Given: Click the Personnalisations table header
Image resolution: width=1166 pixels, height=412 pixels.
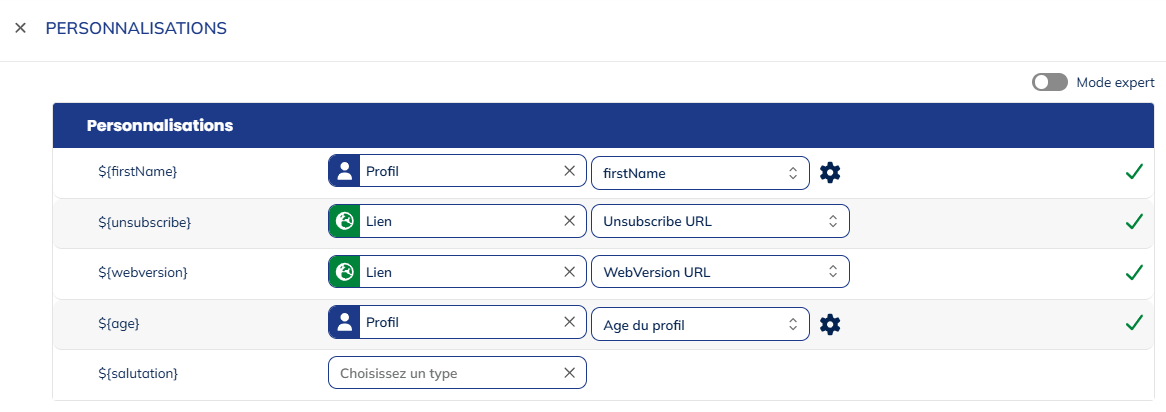Looking at the screenshot, I should pos(160,126).
